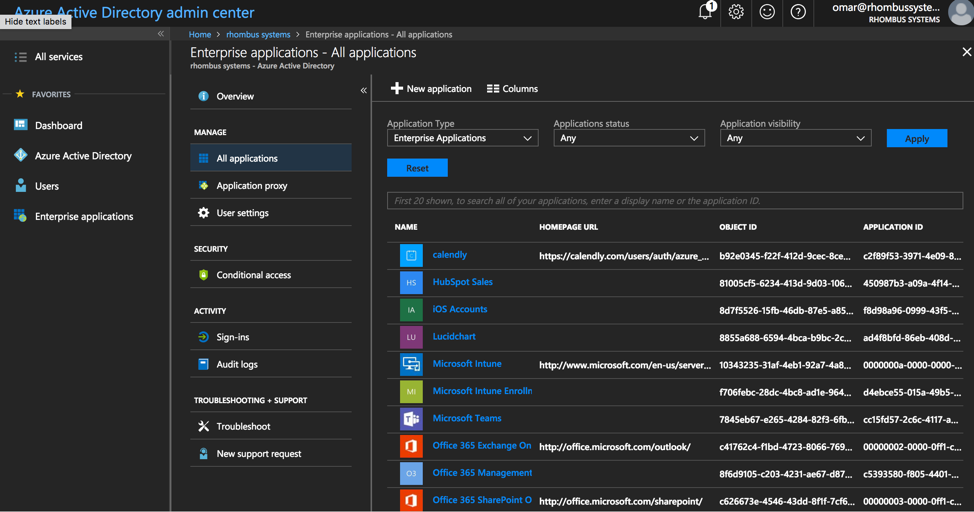This screenshot has height=512, width=974.
Task: Click the HOMEPAGE URL column header
Action: pyautogui.click(x=568, y=227)
